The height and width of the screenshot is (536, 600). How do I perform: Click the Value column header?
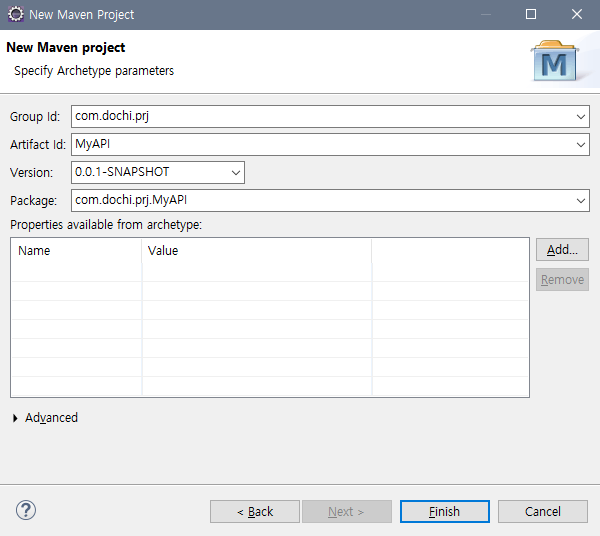(256, 251)
